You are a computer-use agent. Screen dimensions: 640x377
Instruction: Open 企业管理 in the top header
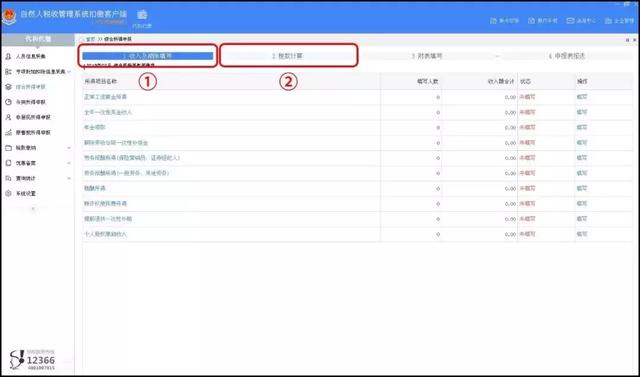619,20
